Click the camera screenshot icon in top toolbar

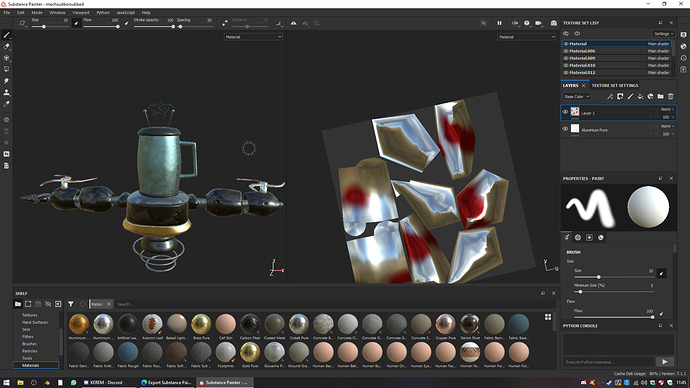[554, 23]
